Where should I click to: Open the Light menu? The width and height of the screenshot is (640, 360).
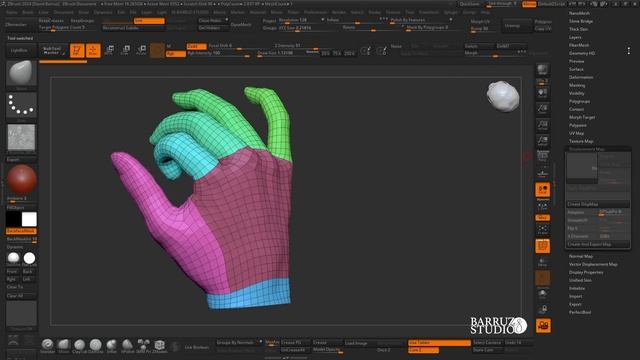tap(162, 13)
